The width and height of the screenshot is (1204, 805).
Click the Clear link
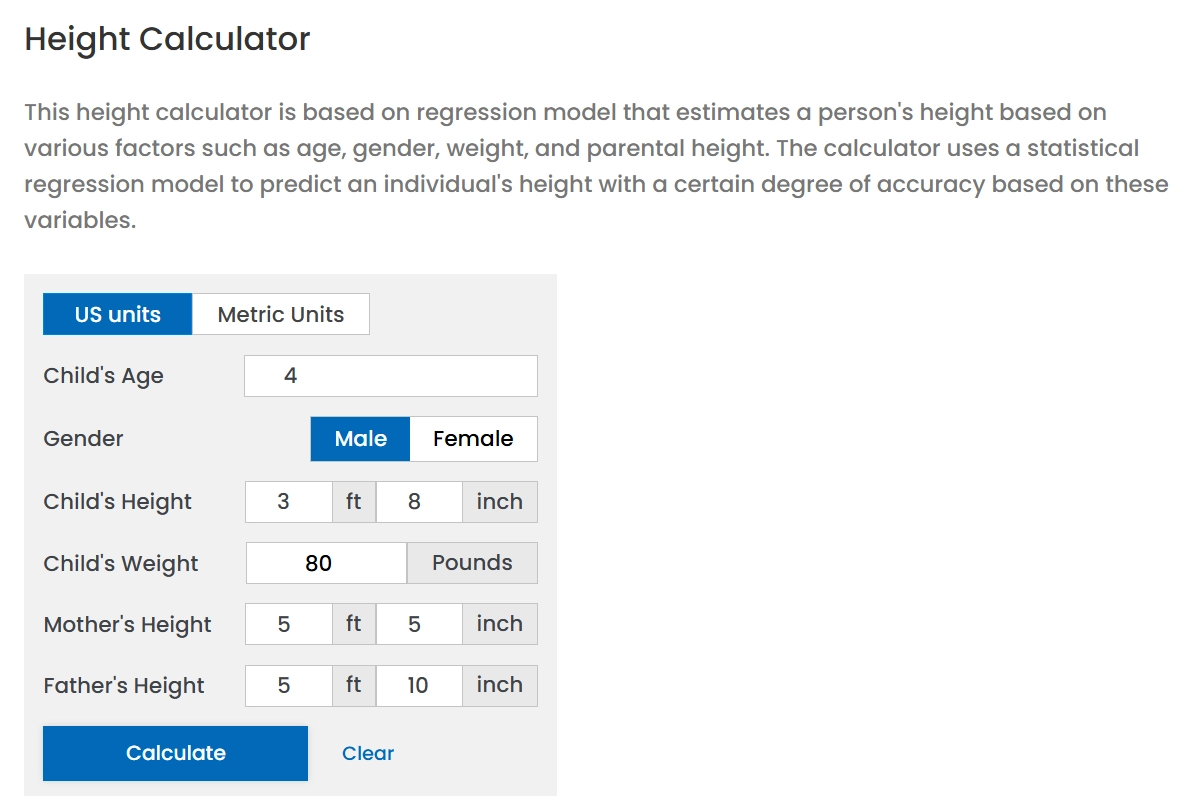pos(368,754)
